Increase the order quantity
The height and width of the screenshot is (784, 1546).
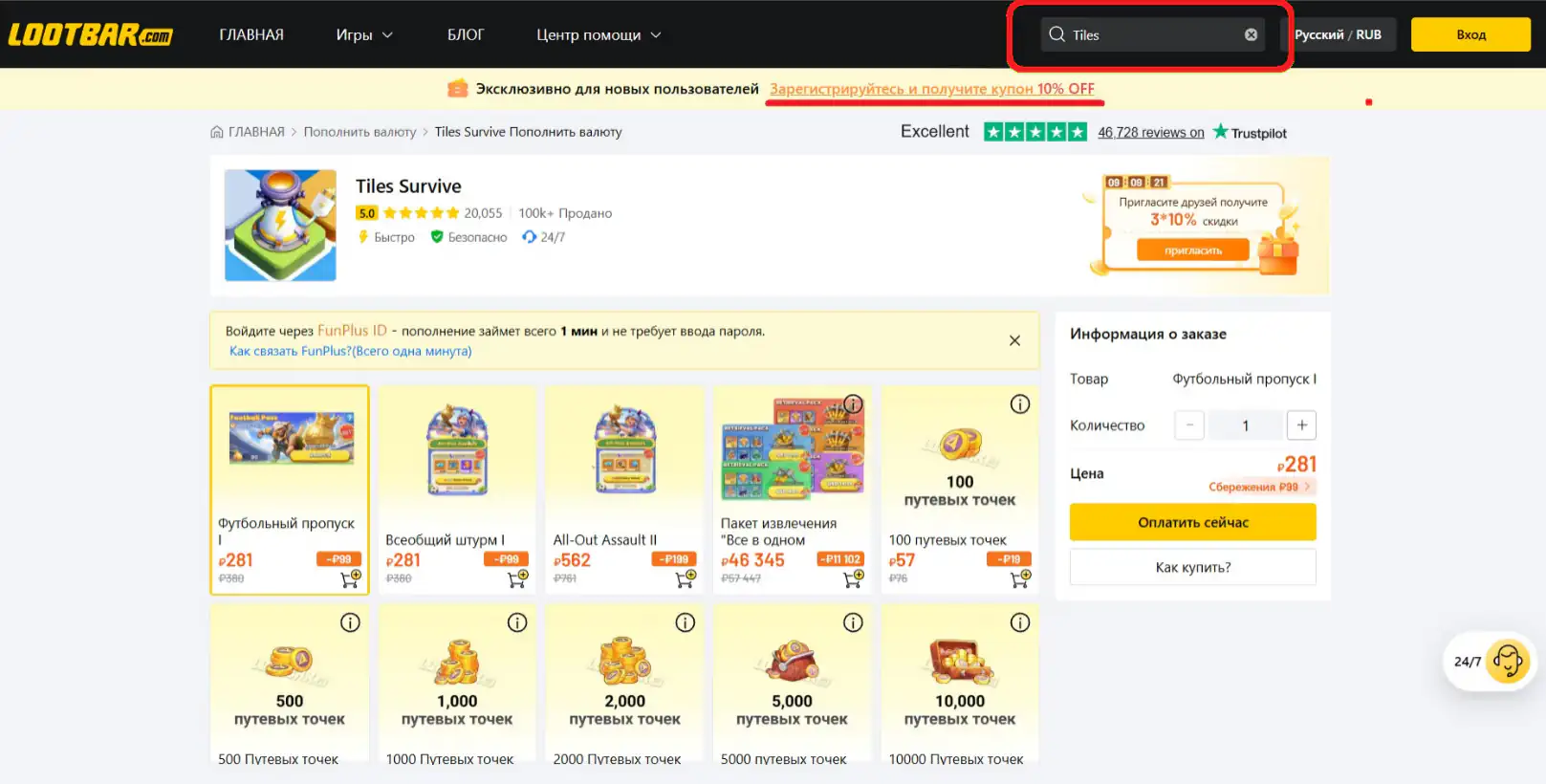click(1301, 425)
